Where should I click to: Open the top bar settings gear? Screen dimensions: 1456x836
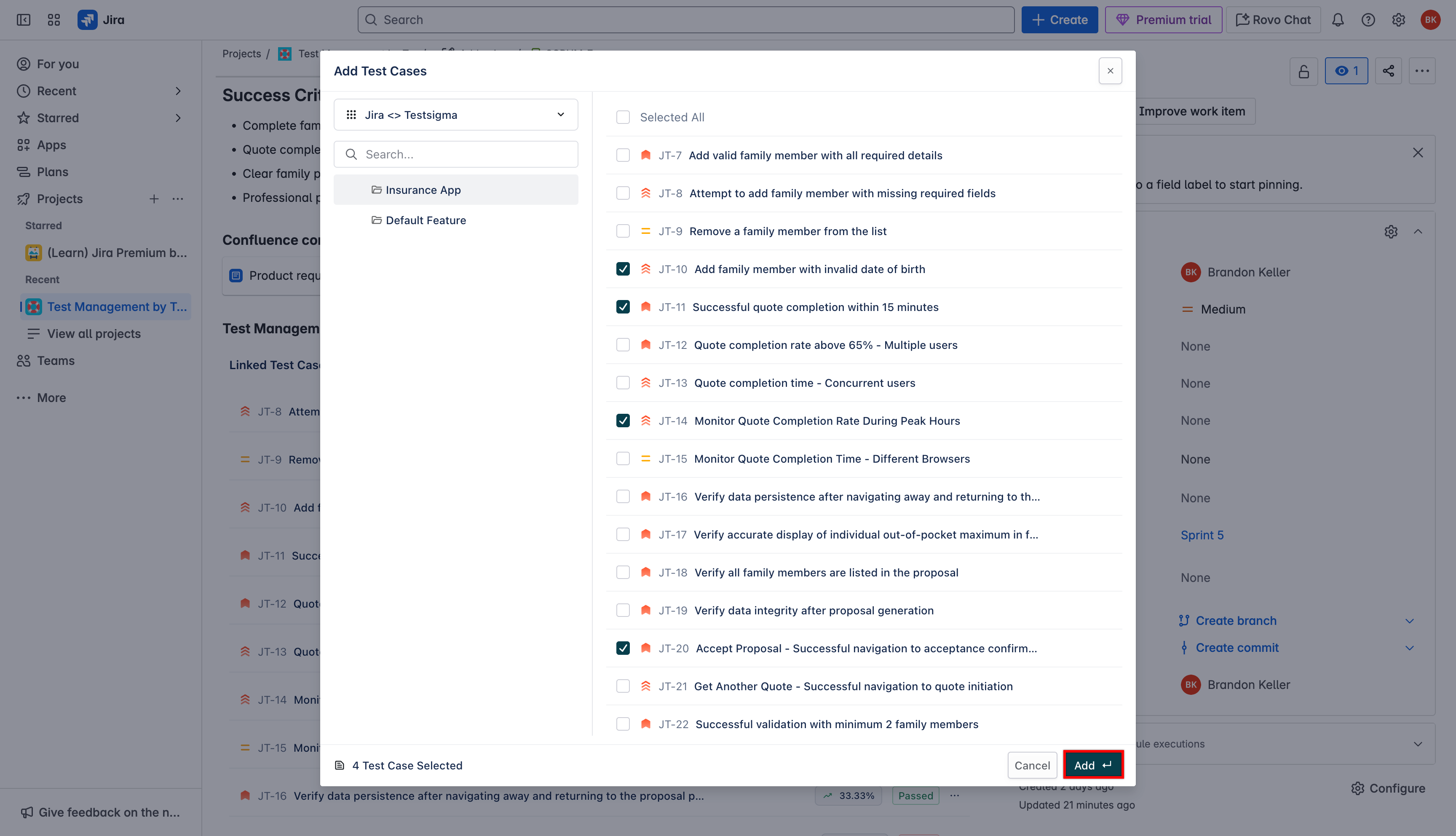click(1399, 20)
